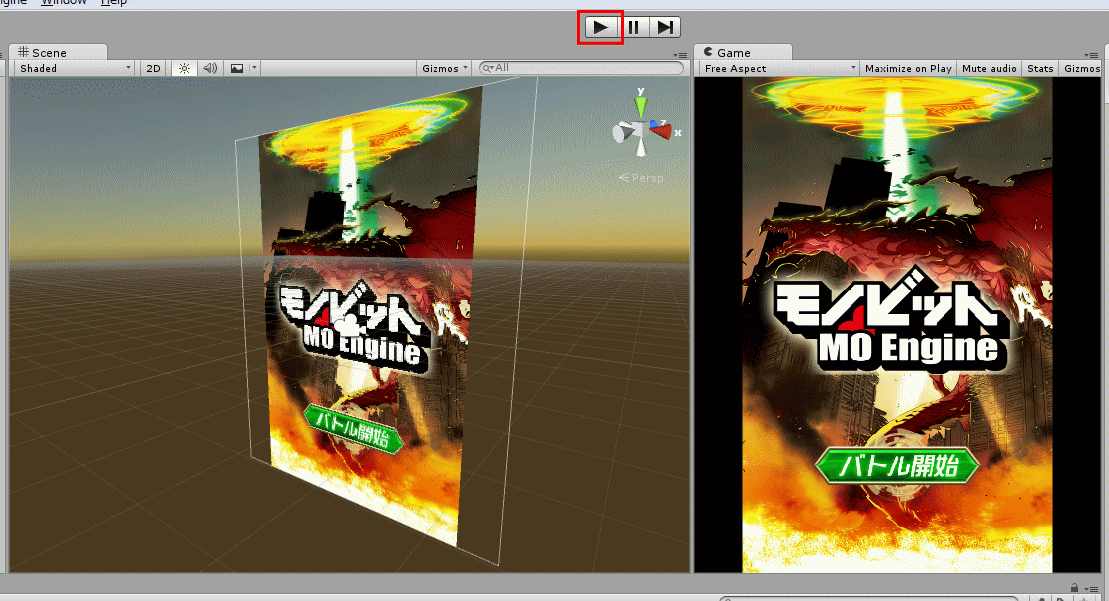Open the Help menu
Viewport: 1109px width, 601px height.
(114, 3)
